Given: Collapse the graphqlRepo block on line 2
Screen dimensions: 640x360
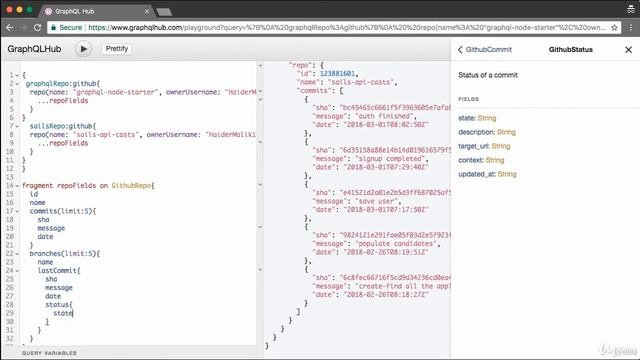Looking at the screenshot, I should click(17, 84).
